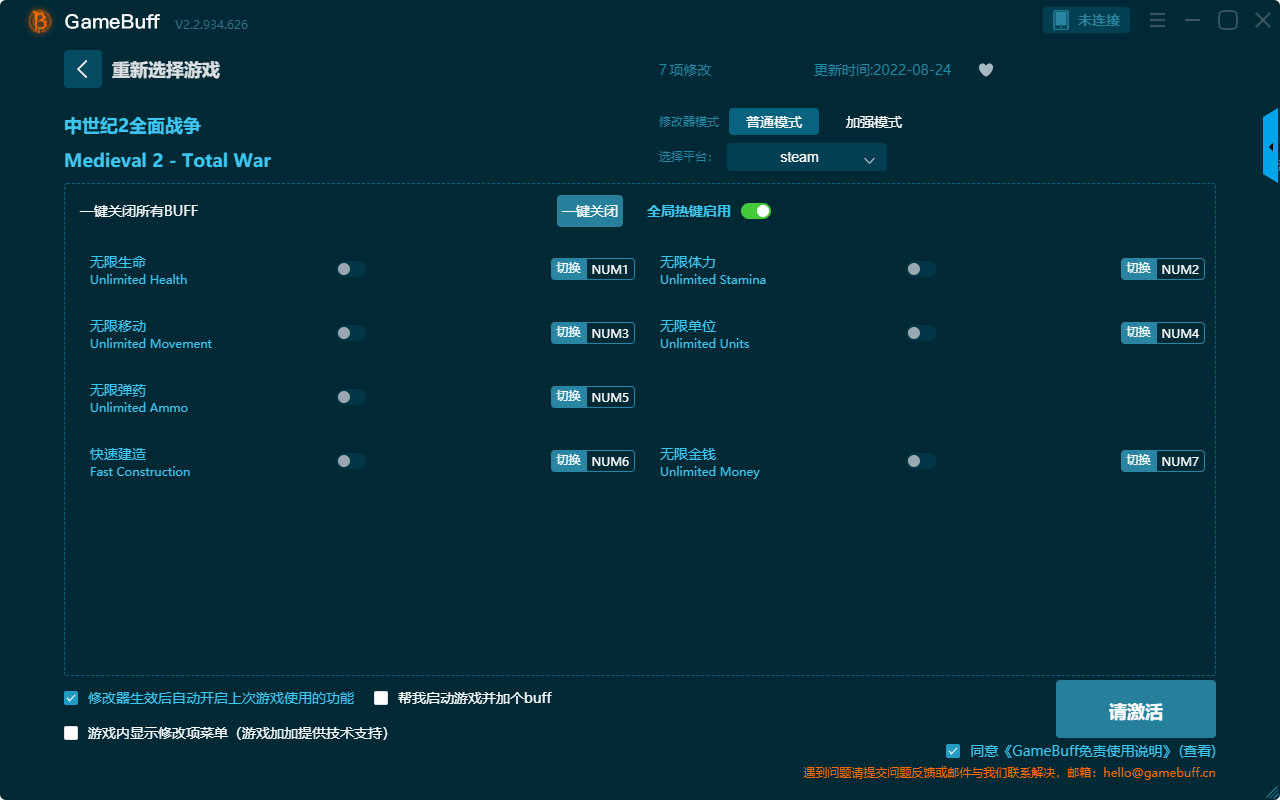Click the GameBuff logo icon
The height and width of the screenshot is (800, 1280).
coord(40,21)
